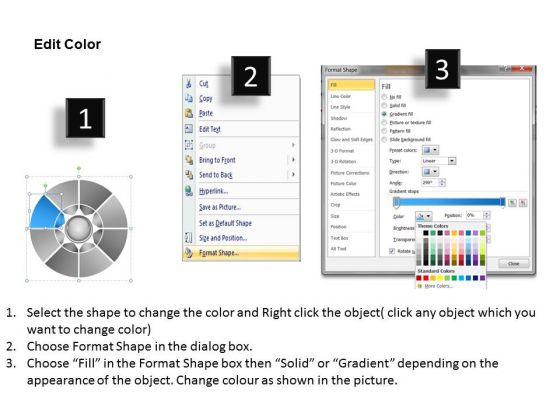Image resolution: width=560 pixels, height=420 pixels.
Task: Toggle the Rotate with shape checkbox
Action: 392,251
